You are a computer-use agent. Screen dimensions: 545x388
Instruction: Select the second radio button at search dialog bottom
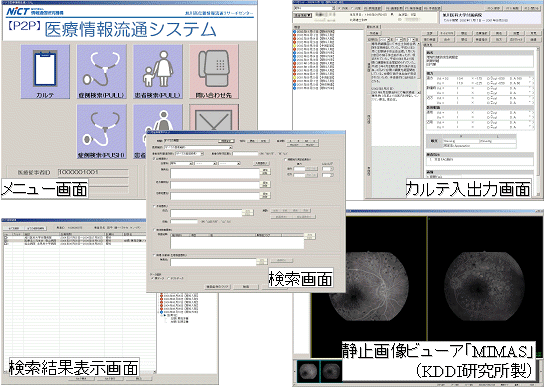click(169, 278)
